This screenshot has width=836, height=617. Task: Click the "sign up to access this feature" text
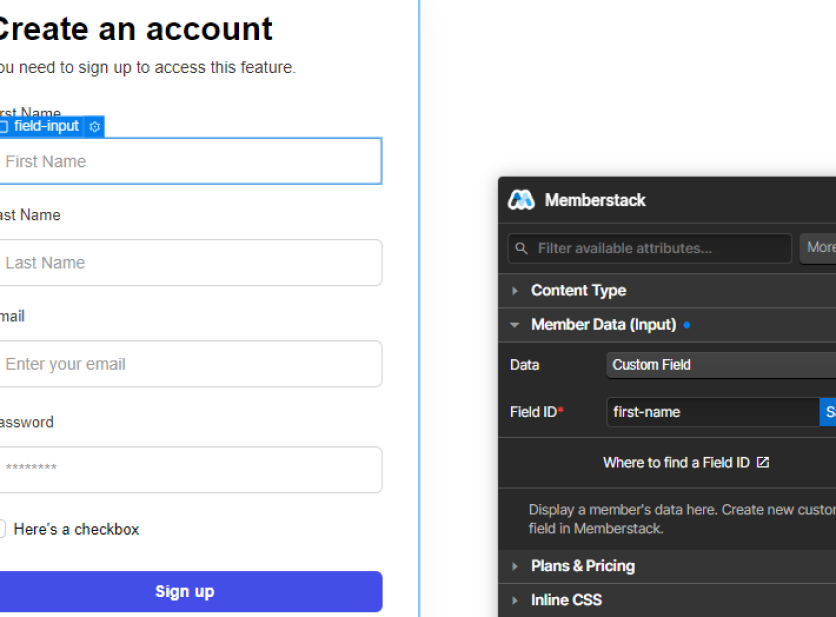[186, 68]
